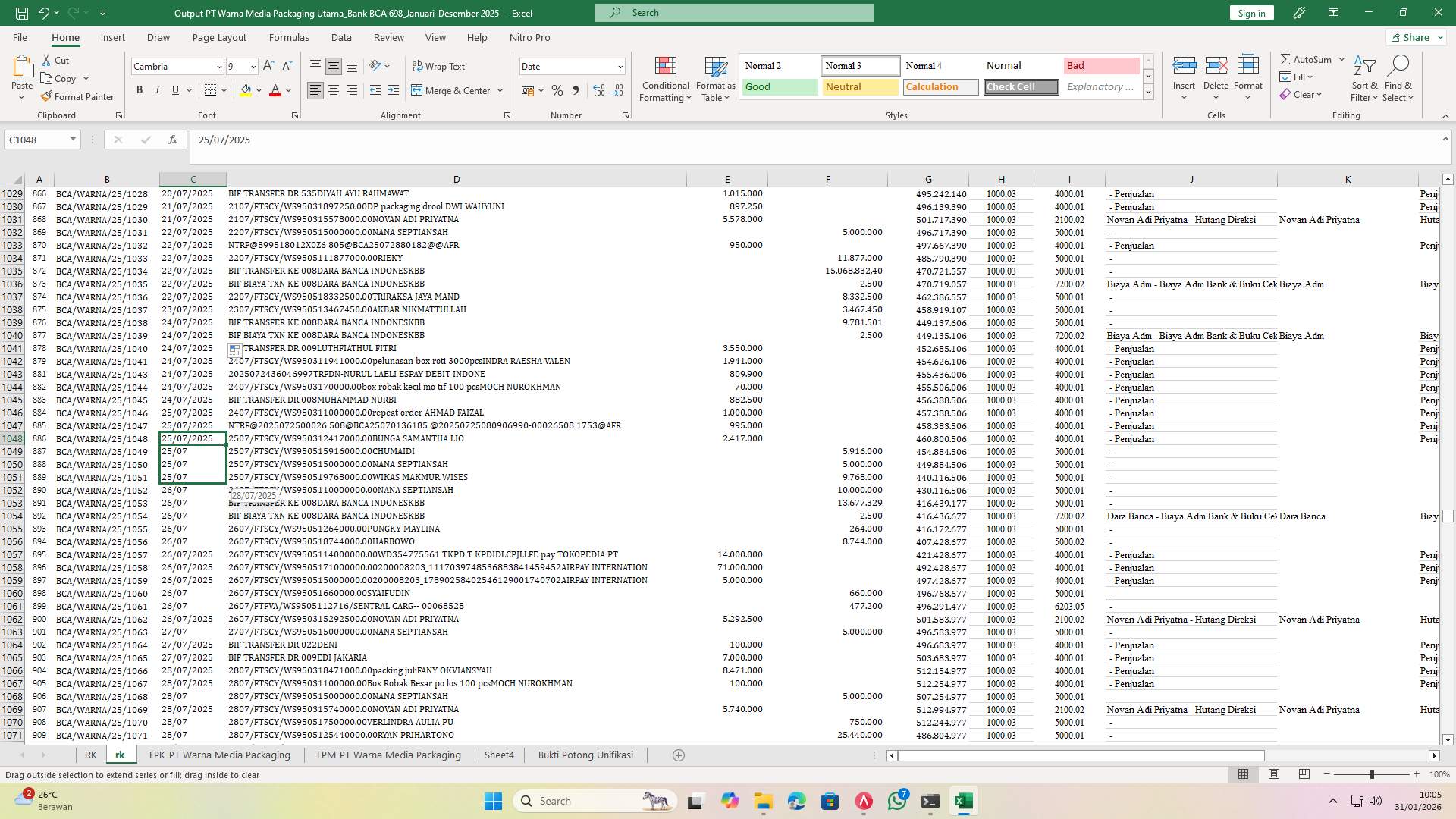Expand the Fill Color dropdown arrow
Image resolution: width=1456 pixels, height=819 pixels.
tap(258, 90)
